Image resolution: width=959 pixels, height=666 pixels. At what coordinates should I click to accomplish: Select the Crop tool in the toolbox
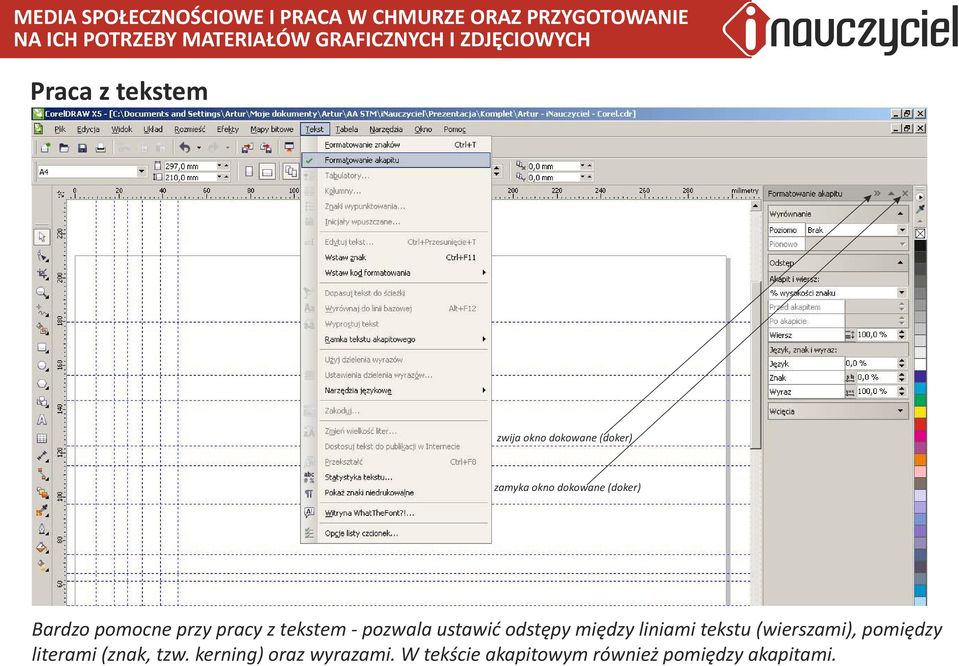point(42,274)
